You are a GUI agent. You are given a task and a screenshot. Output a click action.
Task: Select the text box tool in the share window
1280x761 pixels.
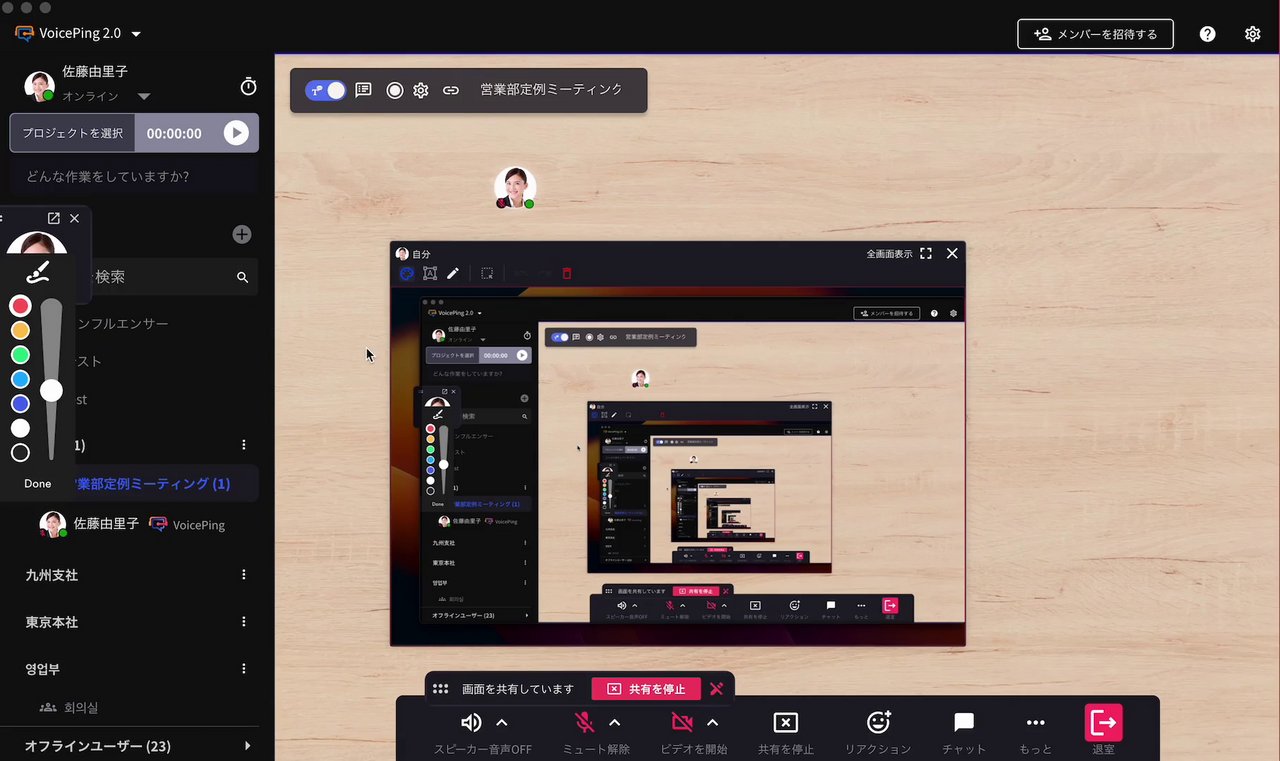(430, 273)
